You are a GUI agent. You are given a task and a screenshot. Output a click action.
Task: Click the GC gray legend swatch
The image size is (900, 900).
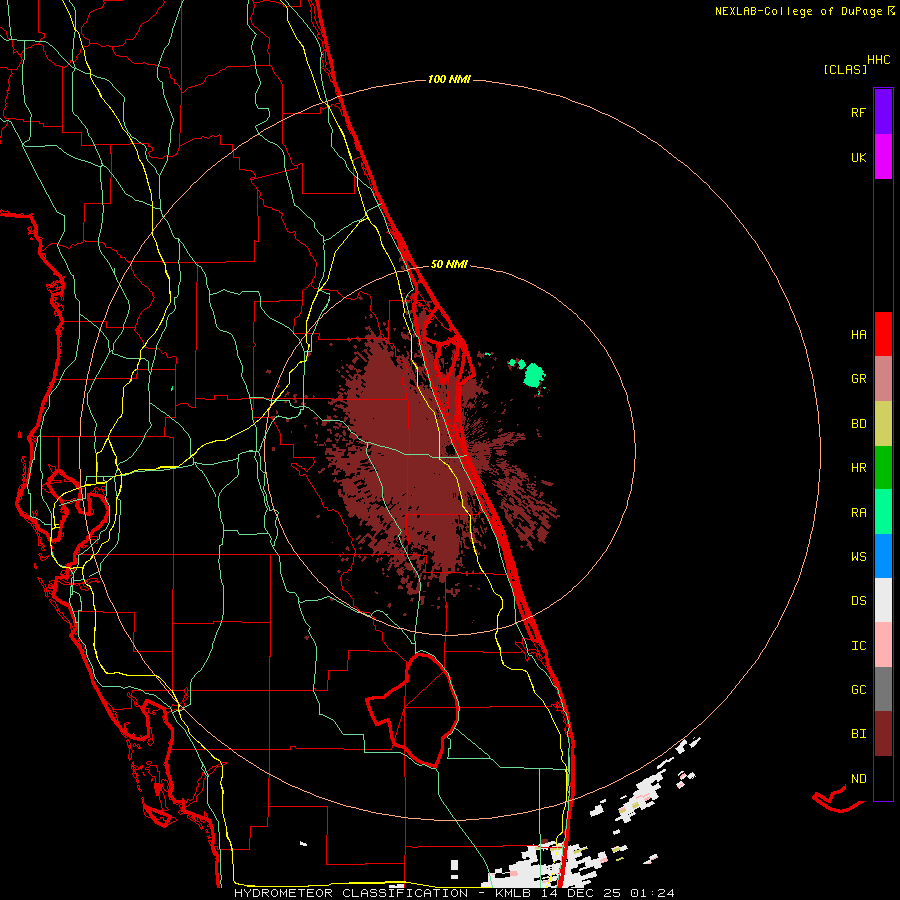[883, 689]
